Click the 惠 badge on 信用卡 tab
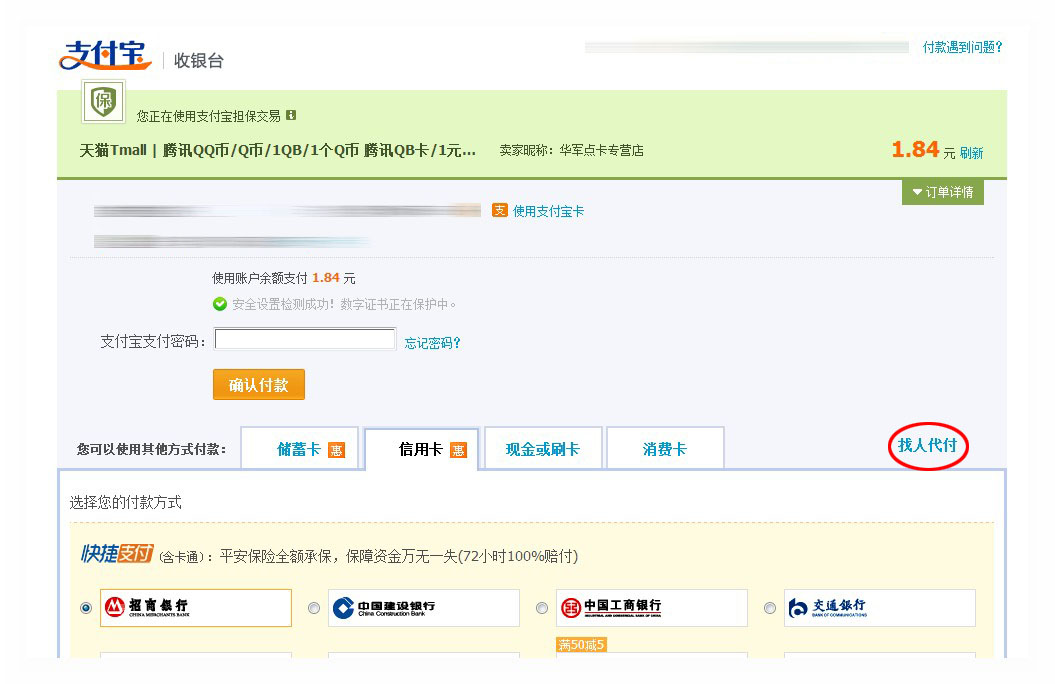The height and width of the screenshot is (684, 1055). pyautogui.click(x=458, y=450)
